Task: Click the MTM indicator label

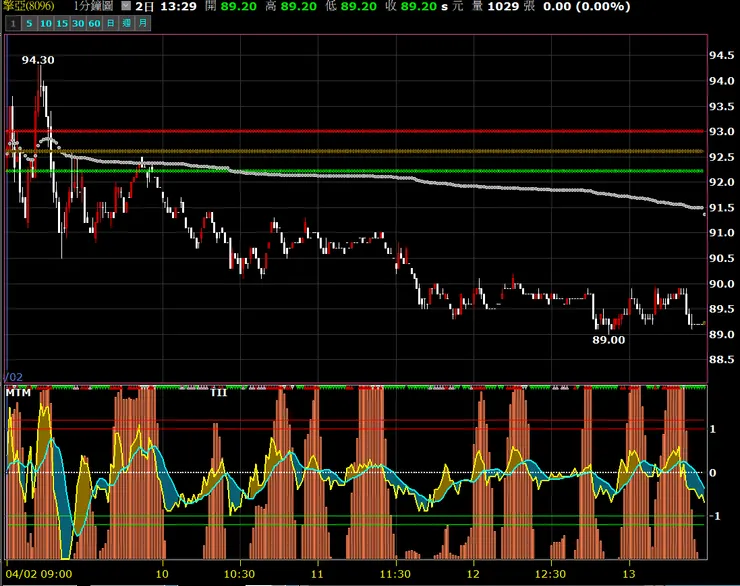Action: 18,393
